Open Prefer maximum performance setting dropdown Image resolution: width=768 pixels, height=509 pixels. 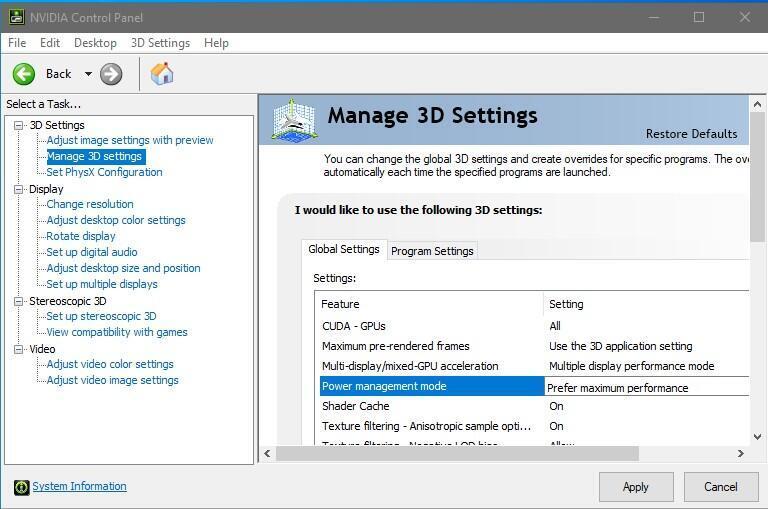tap(647, 387)
